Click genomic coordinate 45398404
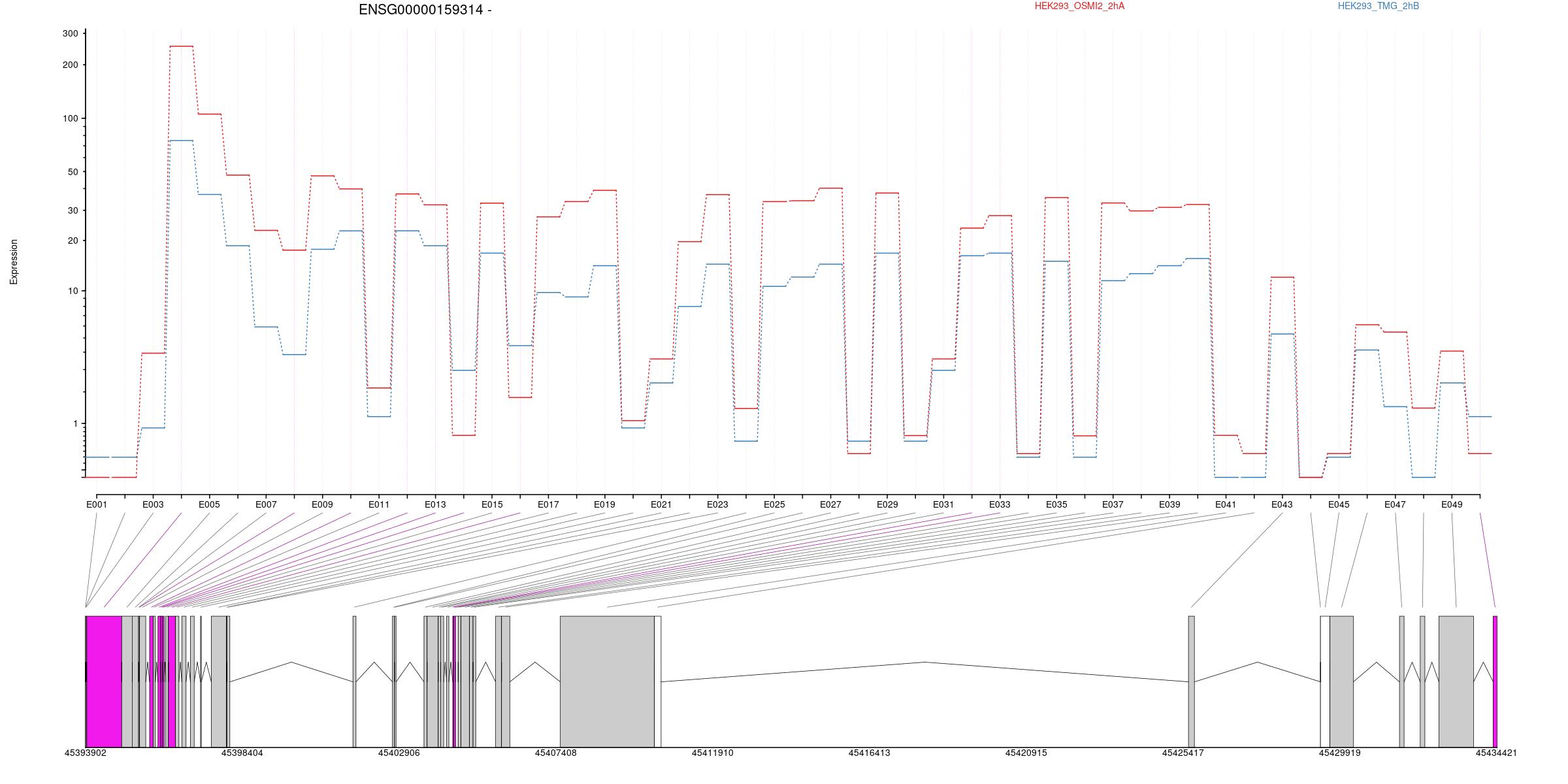 click(x=242, y=753)
